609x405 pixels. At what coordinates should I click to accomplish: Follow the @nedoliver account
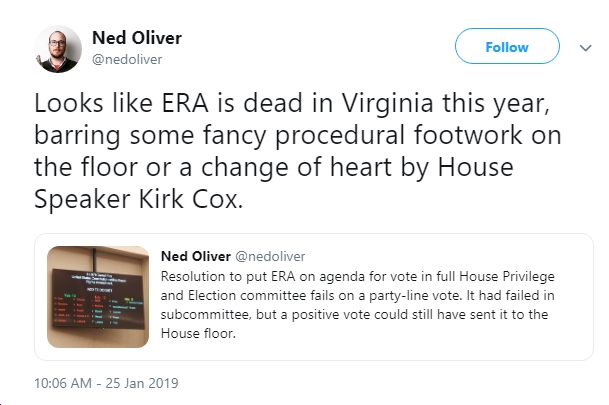[x=507, y=46]
